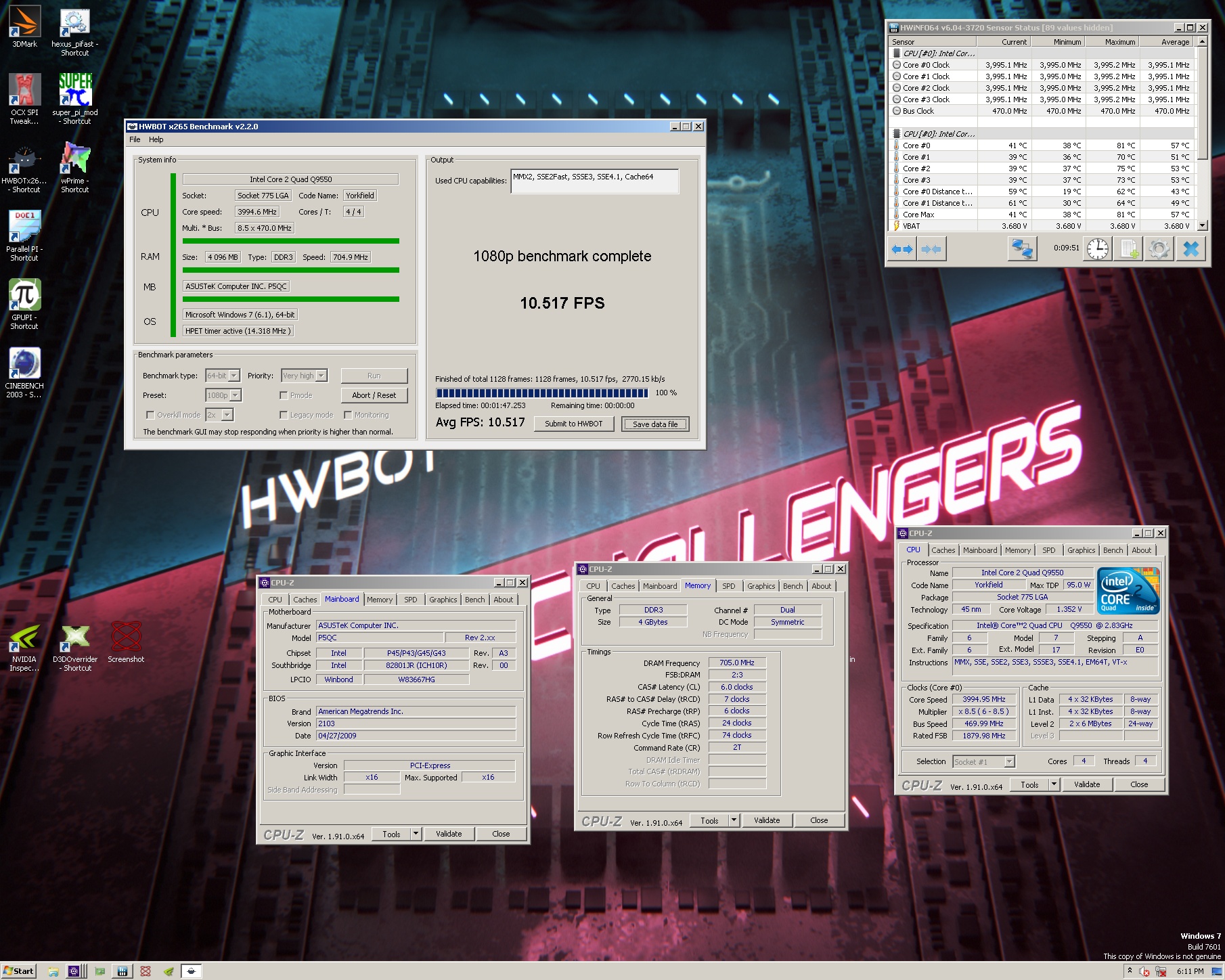Screen dimensions: 1225x980
Task: Click Tools button in CPU-Z CPU window
Action: pyautogui.click(x=1029, y=784)
